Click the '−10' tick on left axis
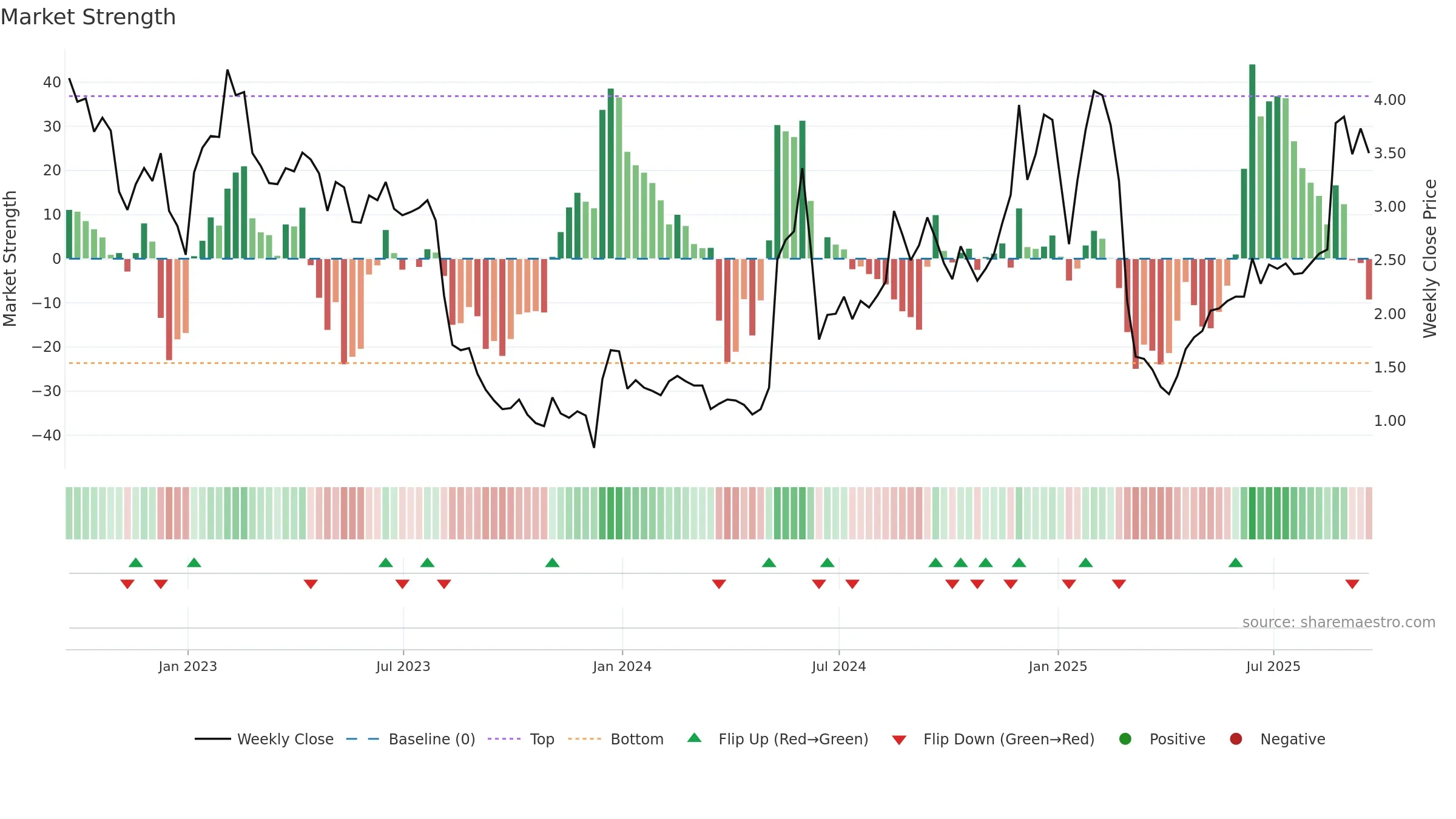 [47, 303]
